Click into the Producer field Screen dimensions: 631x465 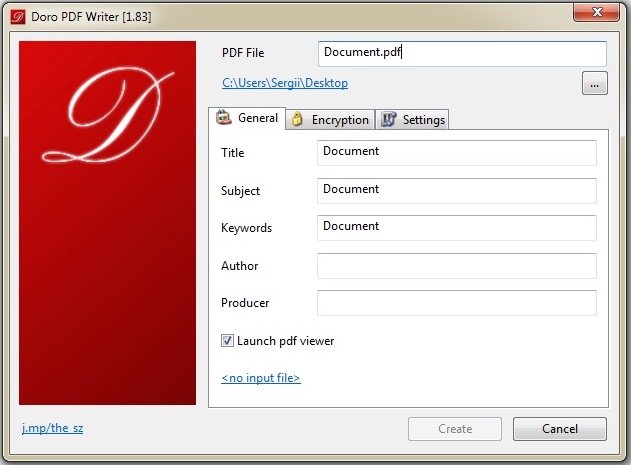coord(457,303)
